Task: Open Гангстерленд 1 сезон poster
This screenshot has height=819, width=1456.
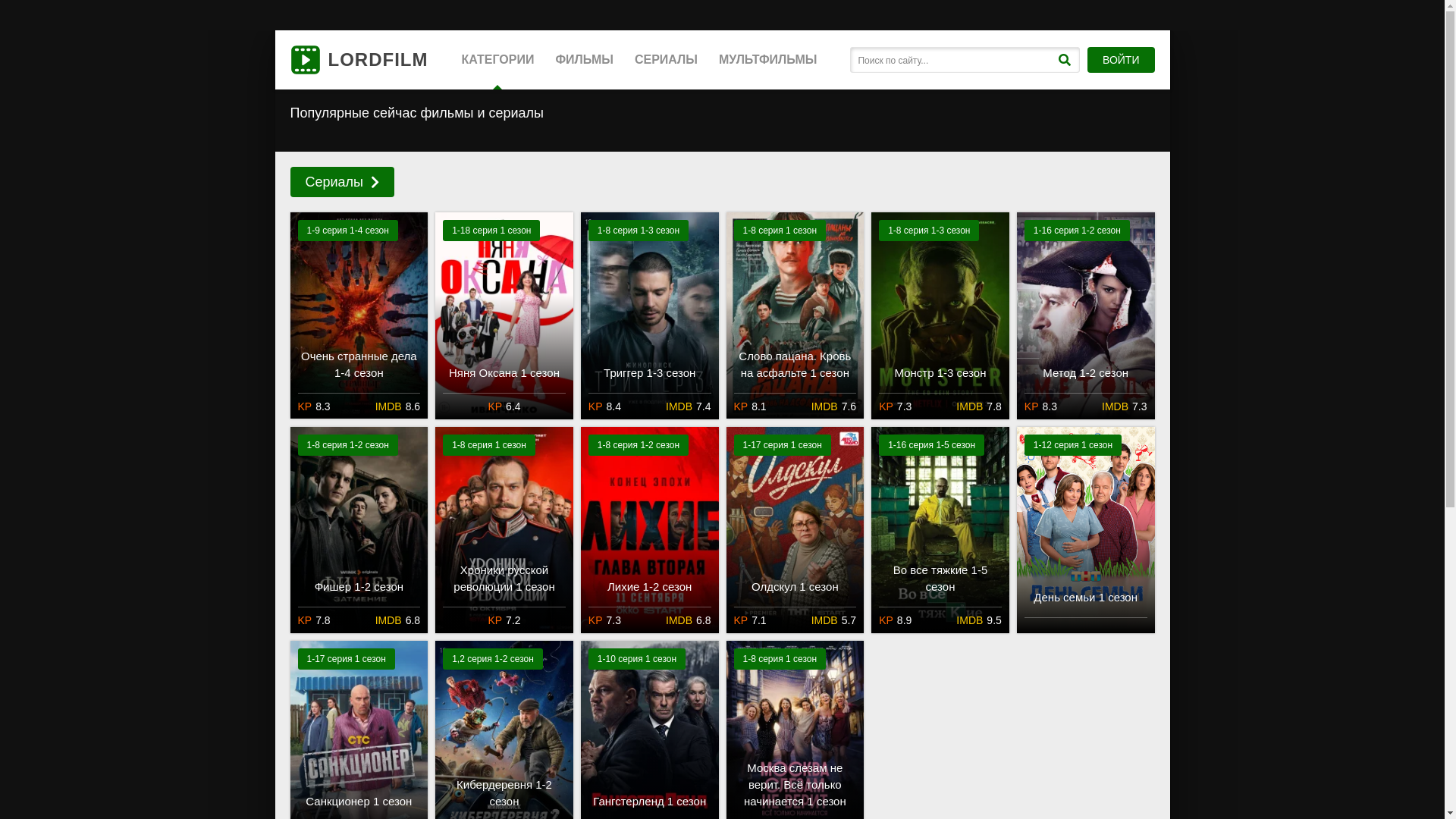Action: (x=650, y=730)
